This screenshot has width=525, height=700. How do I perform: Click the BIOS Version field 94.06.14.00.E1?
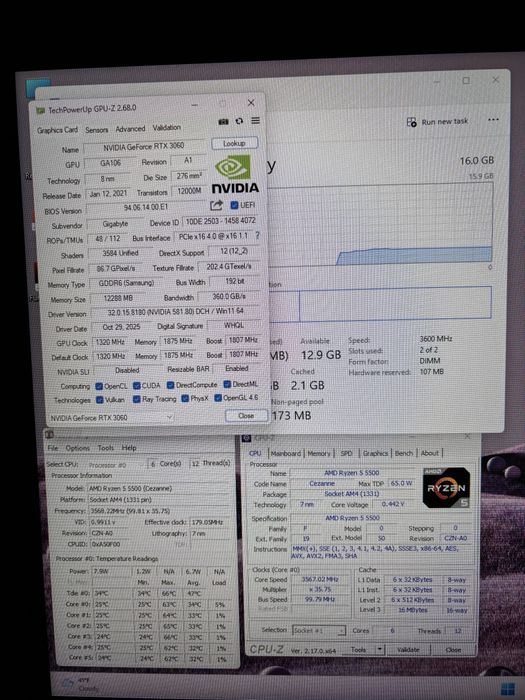146,207
